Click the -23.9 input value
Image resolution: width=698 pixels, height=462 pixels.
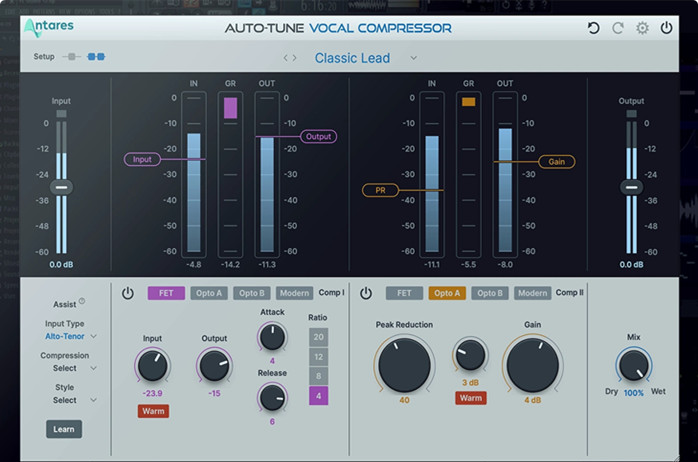click(152, 393)
